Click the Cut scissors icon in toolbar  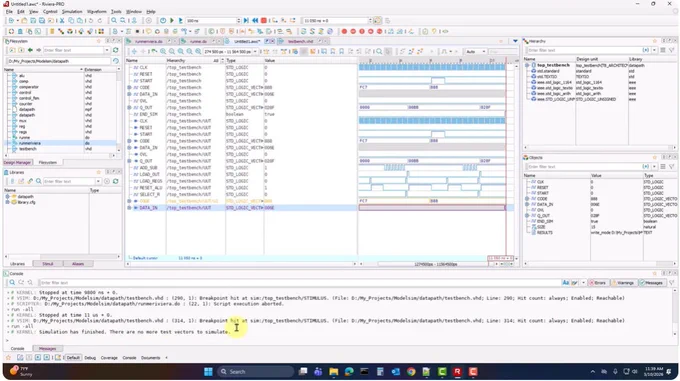pyautogui.click(x=62, y=20)
